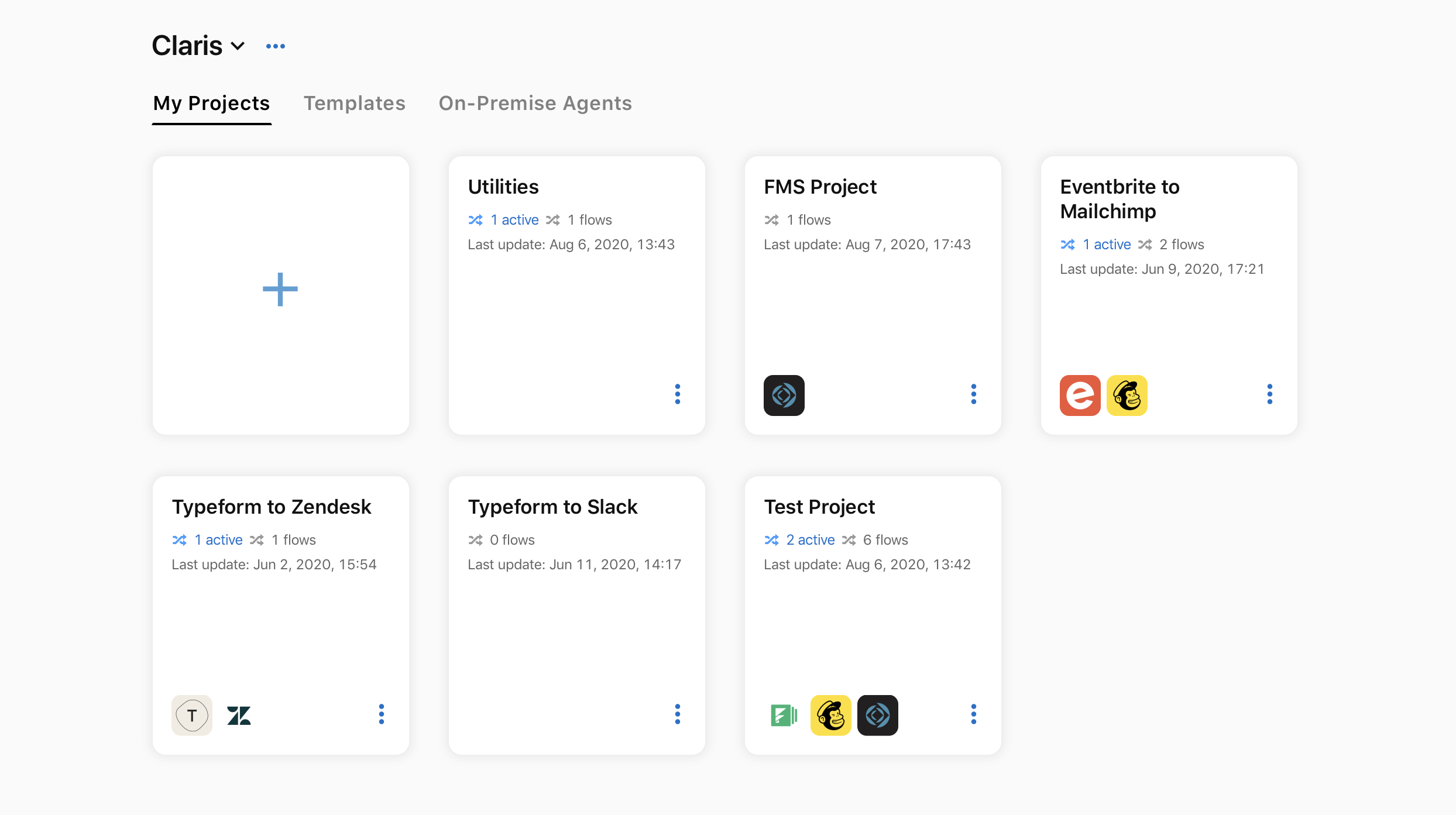1456x815 pixels.
Task: Click the Mailchimp icon on Eventbrite to Mailchimp card
Action: [x=1127, y=396]
